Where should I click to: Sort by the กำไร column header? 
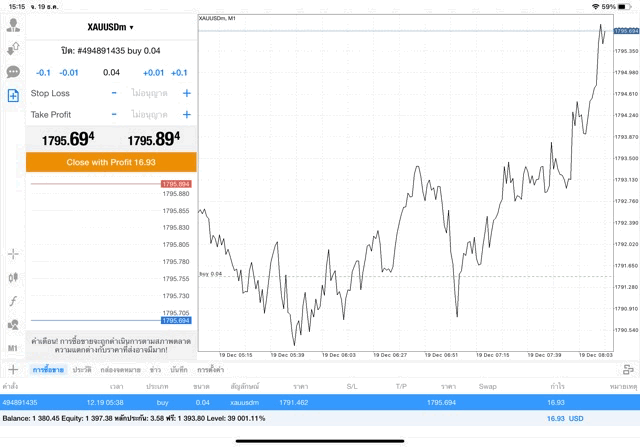(x=554, y=385)
